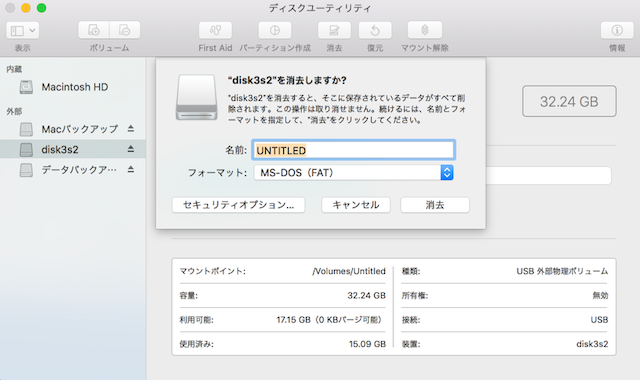Click the 外部 sidebar section header

tap(14, 111)
